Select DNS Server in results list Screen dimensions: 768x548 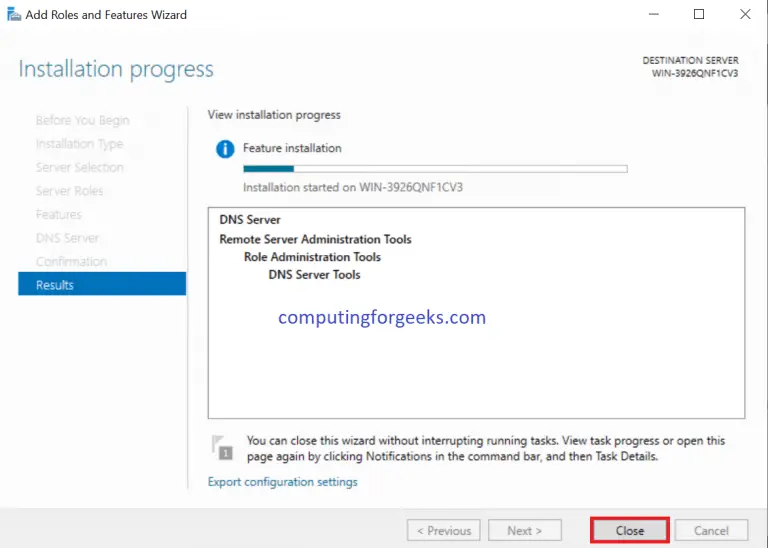[x=250, y=220]
